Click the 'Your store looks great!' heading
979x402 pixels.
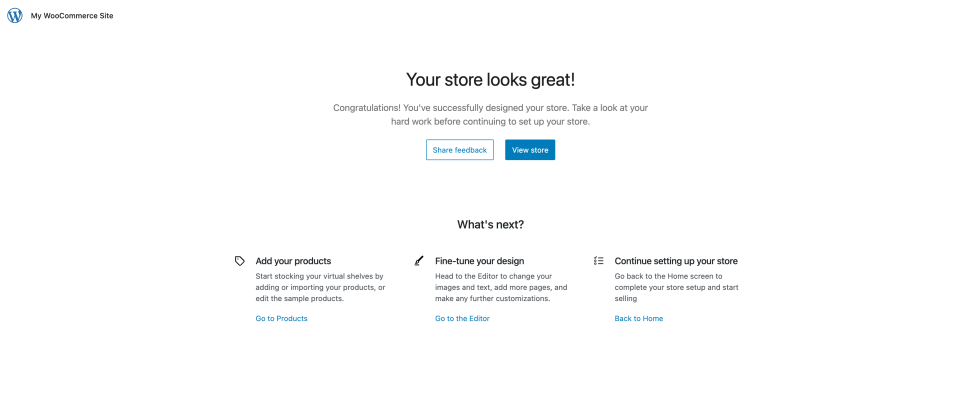click(490, 79)
